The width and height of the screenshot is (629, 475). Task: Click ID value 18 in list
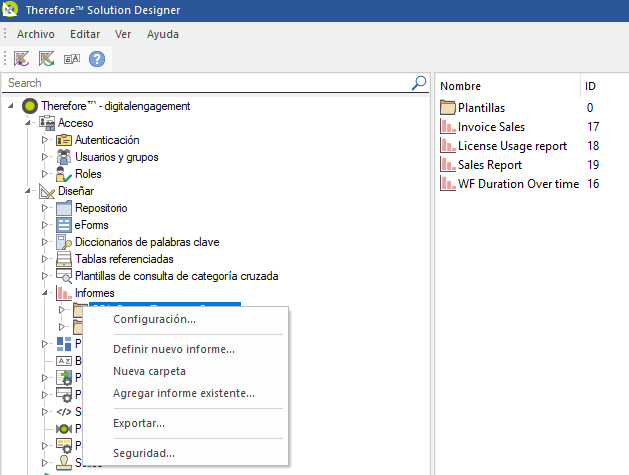(x=593, y=146)
